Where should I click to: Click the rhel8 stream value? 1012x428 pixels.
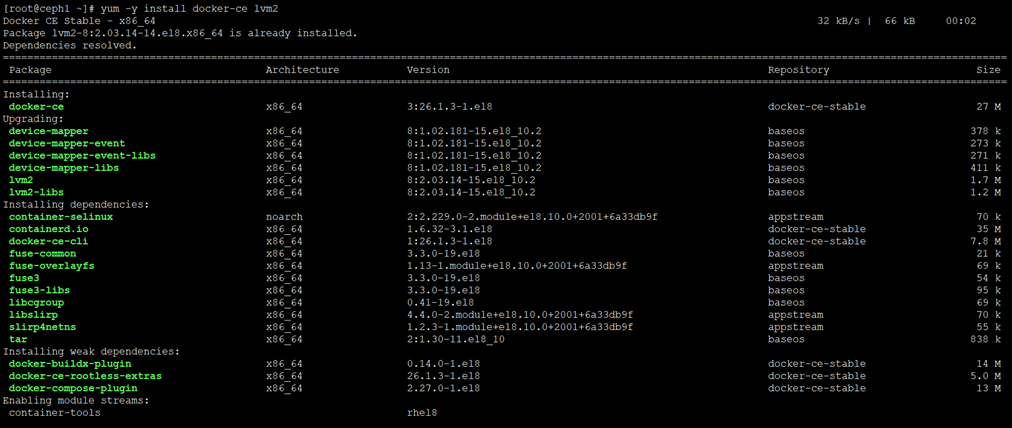[422, 412]
